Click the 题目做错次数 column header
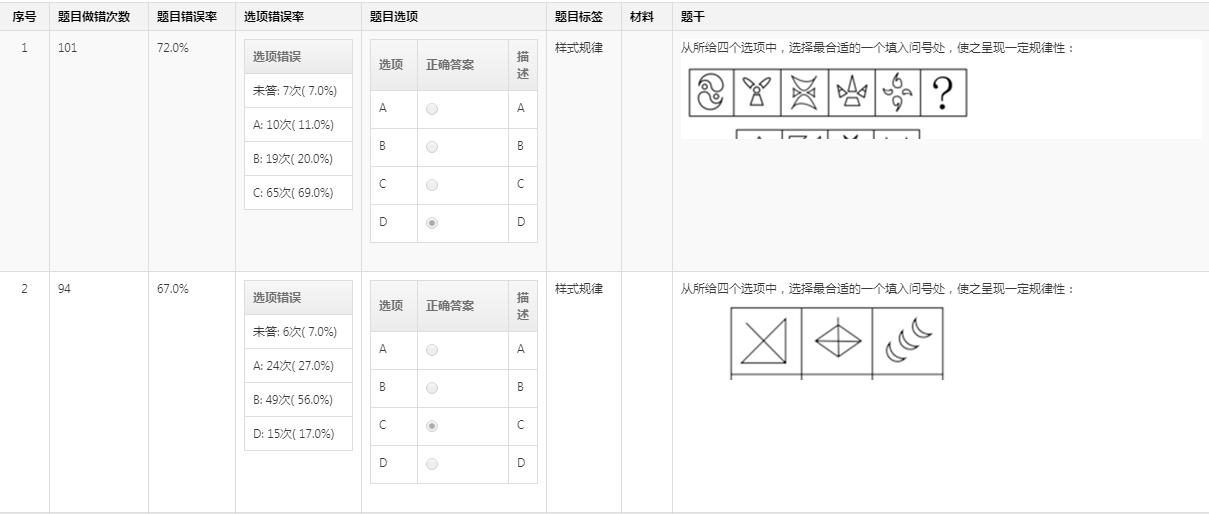This screenshot has width=1209, height=514. pyautogui.click(x=94, y=17)
